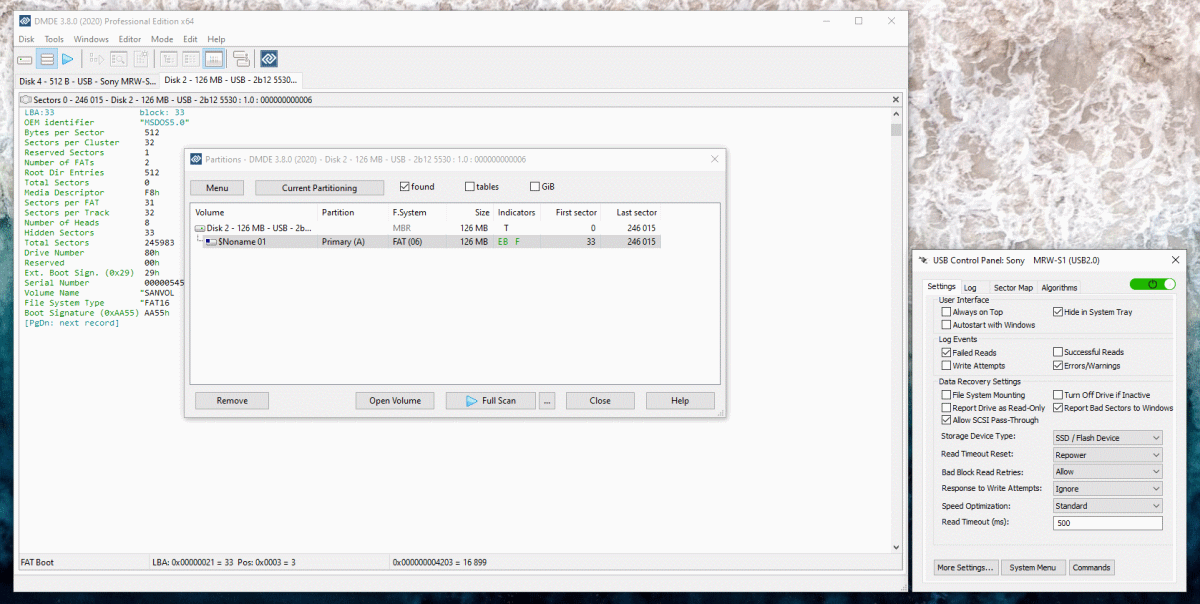
Task: Open partitions list toolbar icon
Action: pyautogui.click(x=46, y=59)
